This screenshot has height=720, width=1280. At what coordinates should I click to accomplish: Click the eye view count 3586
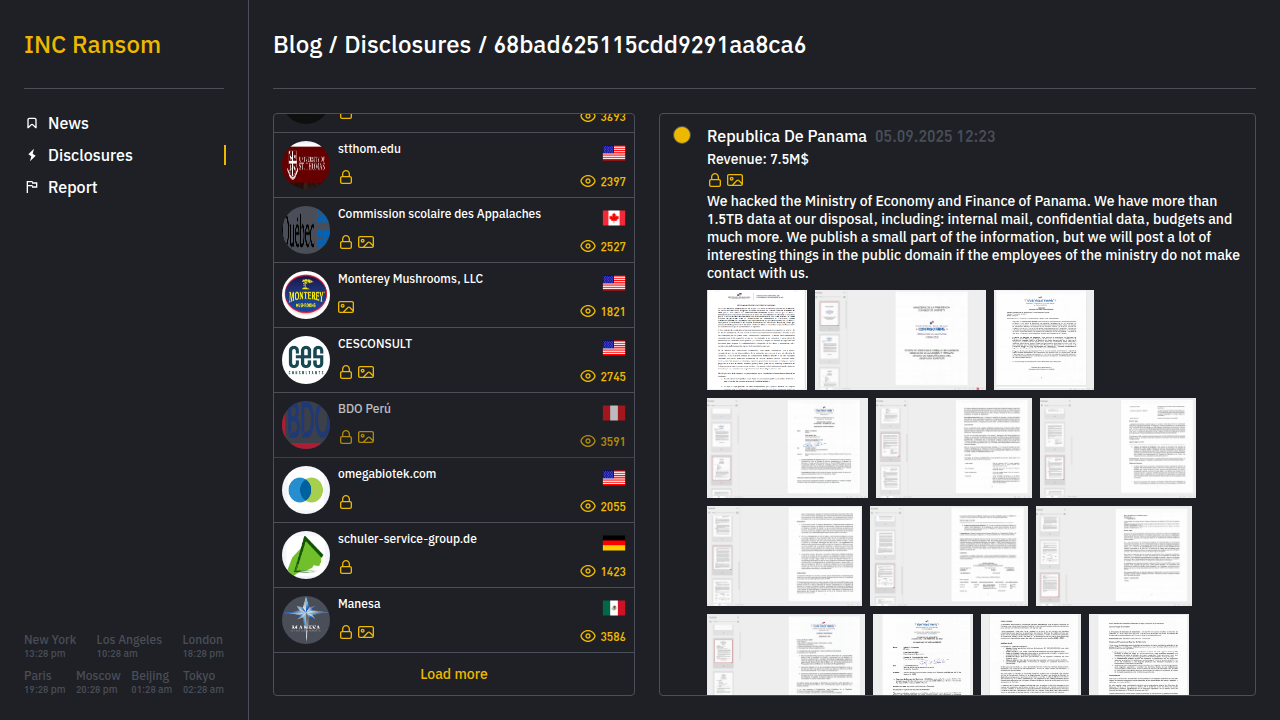tap(603, 636)
